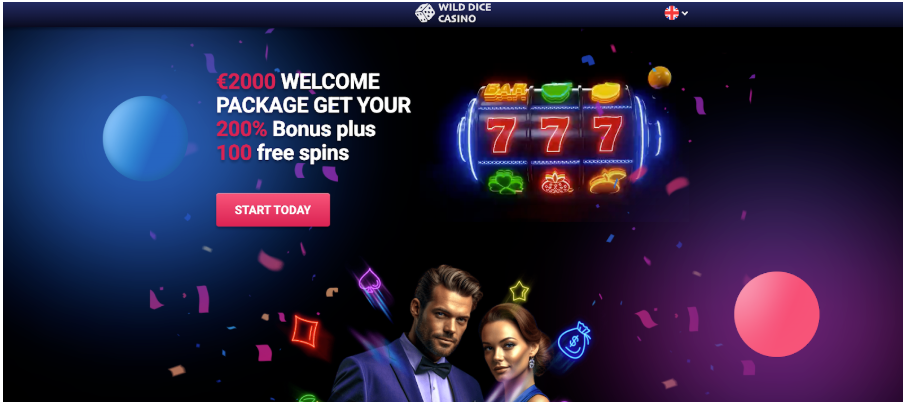Click the large blue sphere
This screenshot has width=903, height=403.
click(x=145, y=138)
